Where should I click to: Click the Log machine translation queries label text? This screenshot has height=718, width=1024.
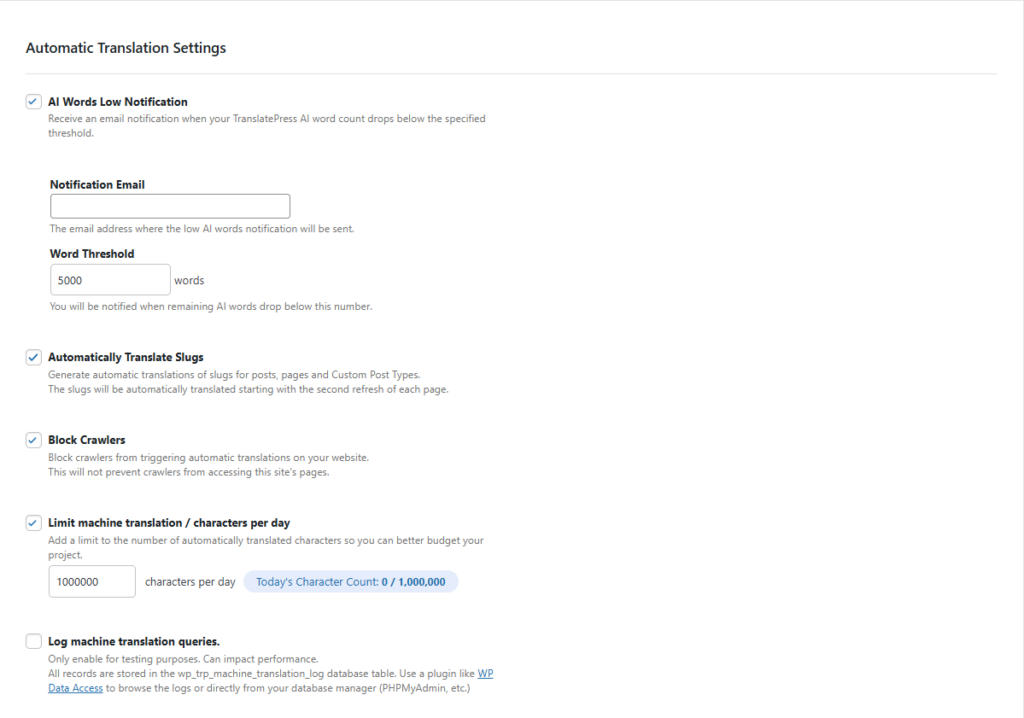133,641
